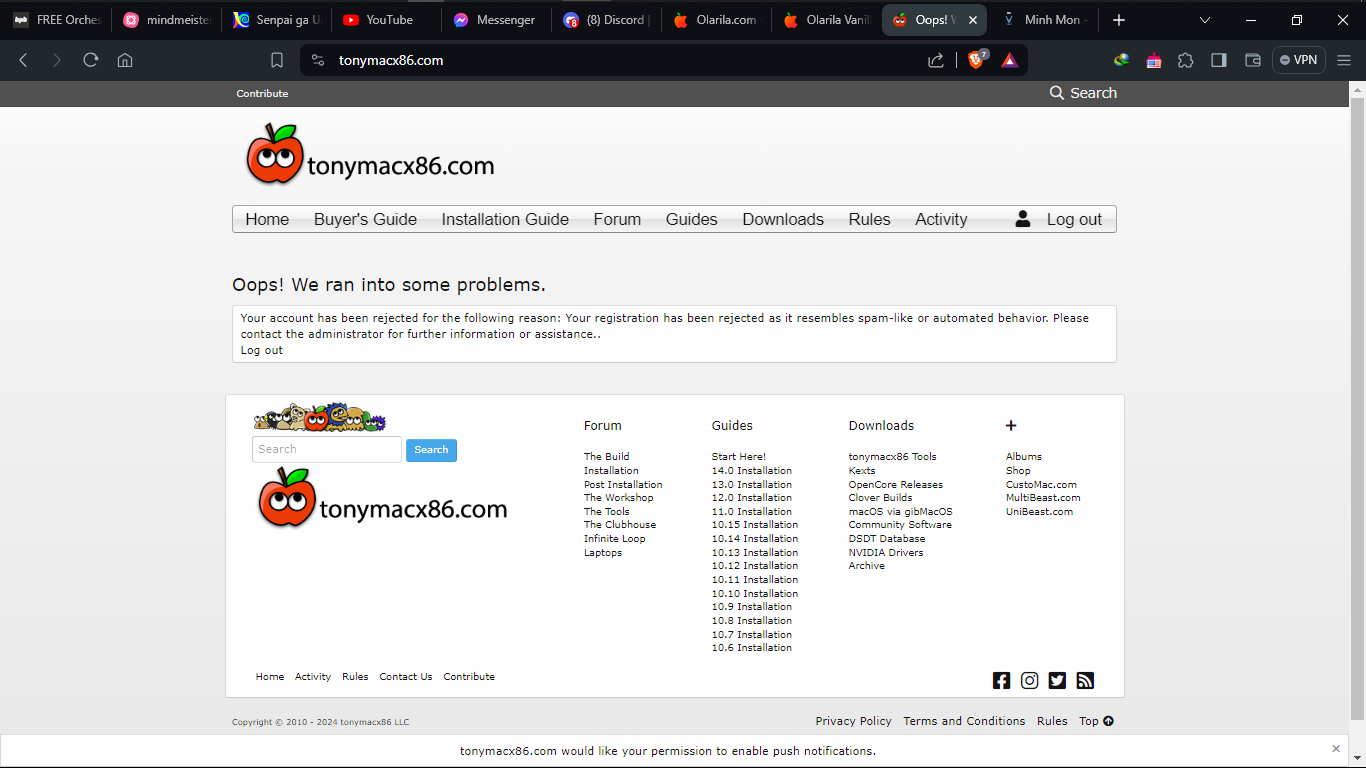Open the OpenCore Releases download link
This screenshot has height=768, width=1366.
896,485
